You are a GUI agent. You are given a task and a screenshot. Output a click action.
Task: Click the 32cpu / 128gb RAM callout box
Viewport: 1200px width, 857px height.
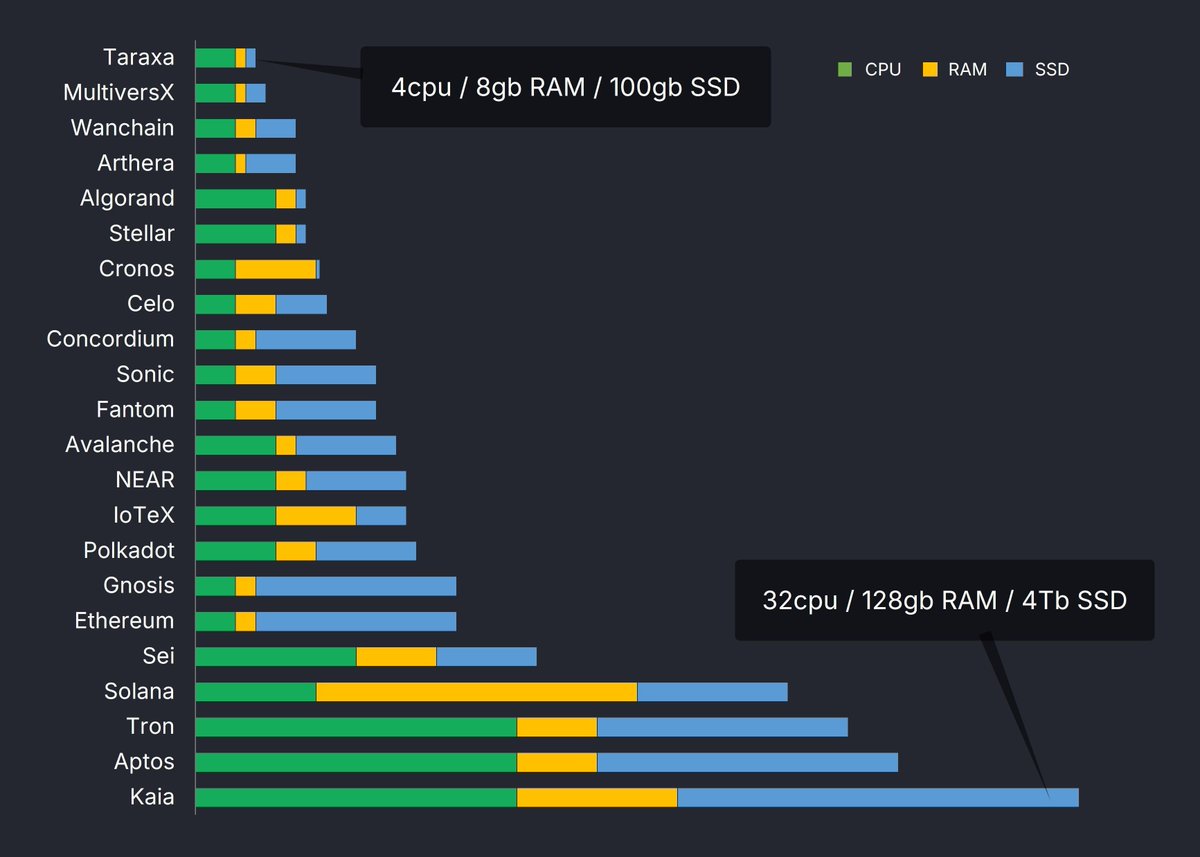(944, 600)
